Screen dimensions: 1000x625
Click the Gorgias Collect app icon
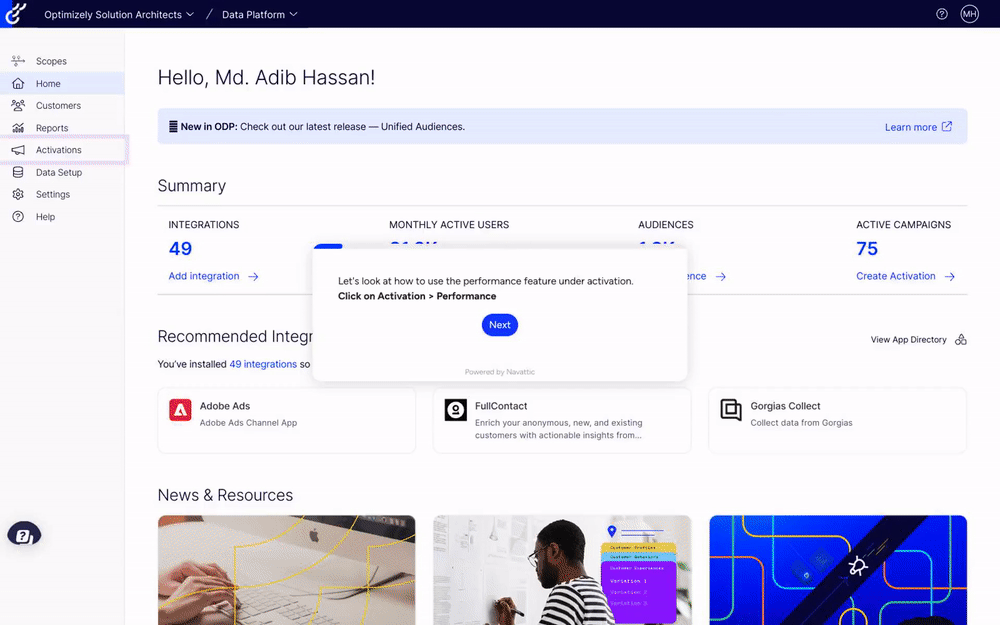[x=732, y=410]
